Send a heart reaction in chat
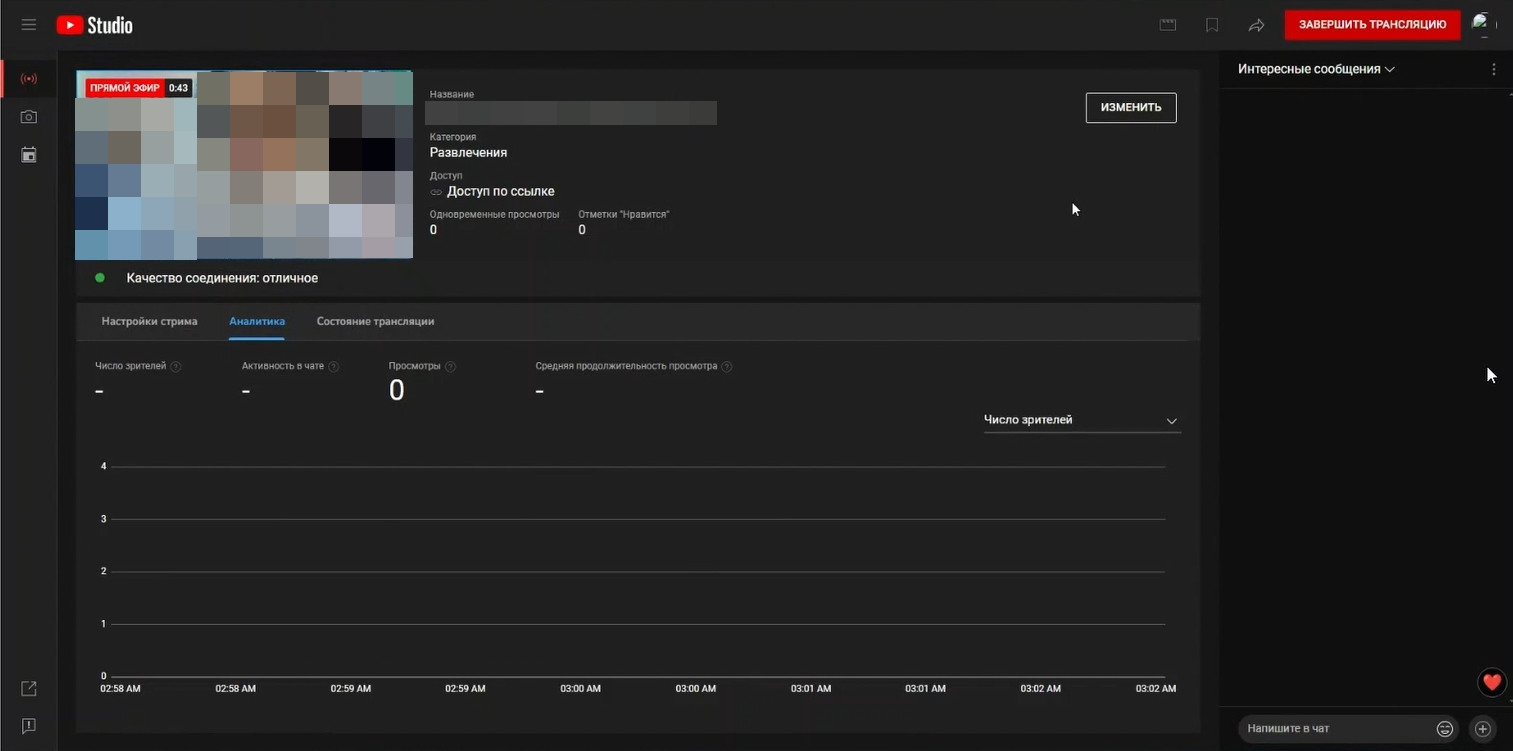The width and height of the screenshot is (1513, 751). click(x=1492, y=682)
